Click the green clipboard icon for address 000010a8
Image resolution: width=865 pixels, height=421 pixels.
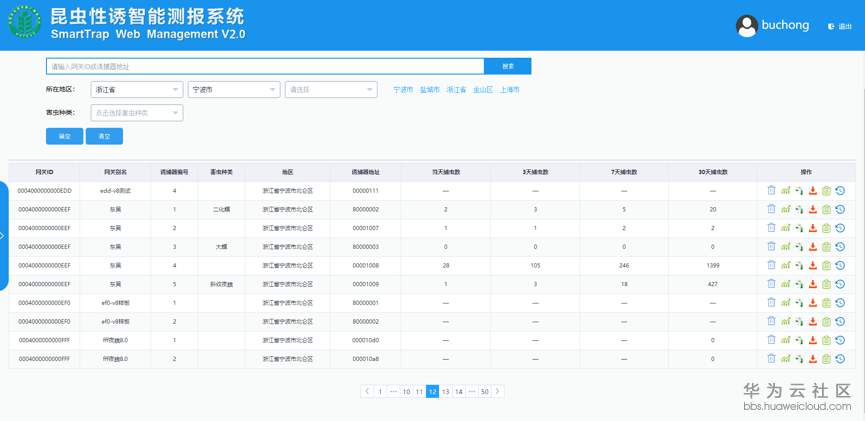coord(826,359)
